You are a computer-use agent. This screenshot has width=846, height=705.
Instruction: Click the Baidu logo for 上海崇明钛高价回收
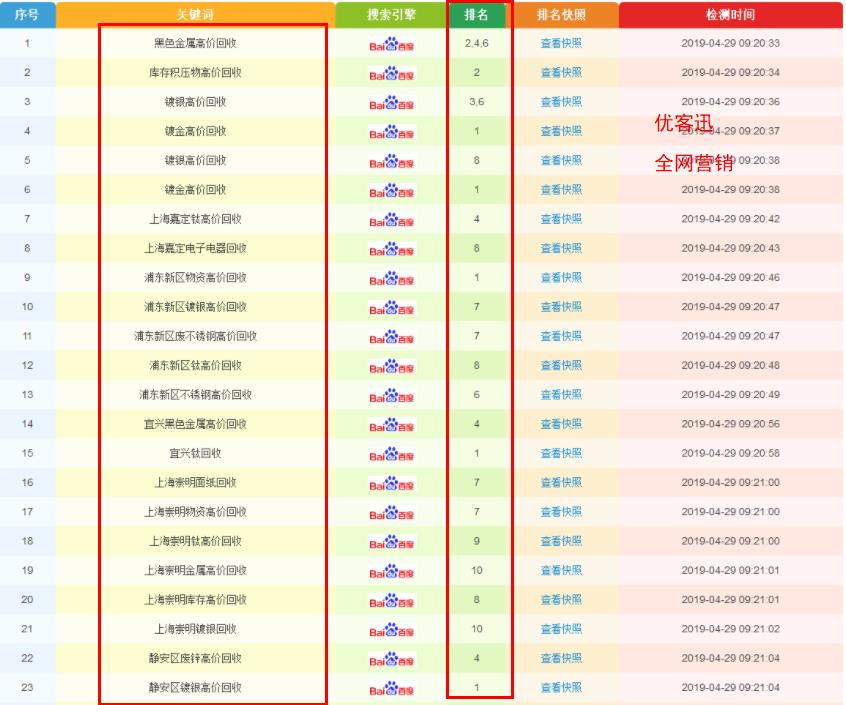point(391,542)
